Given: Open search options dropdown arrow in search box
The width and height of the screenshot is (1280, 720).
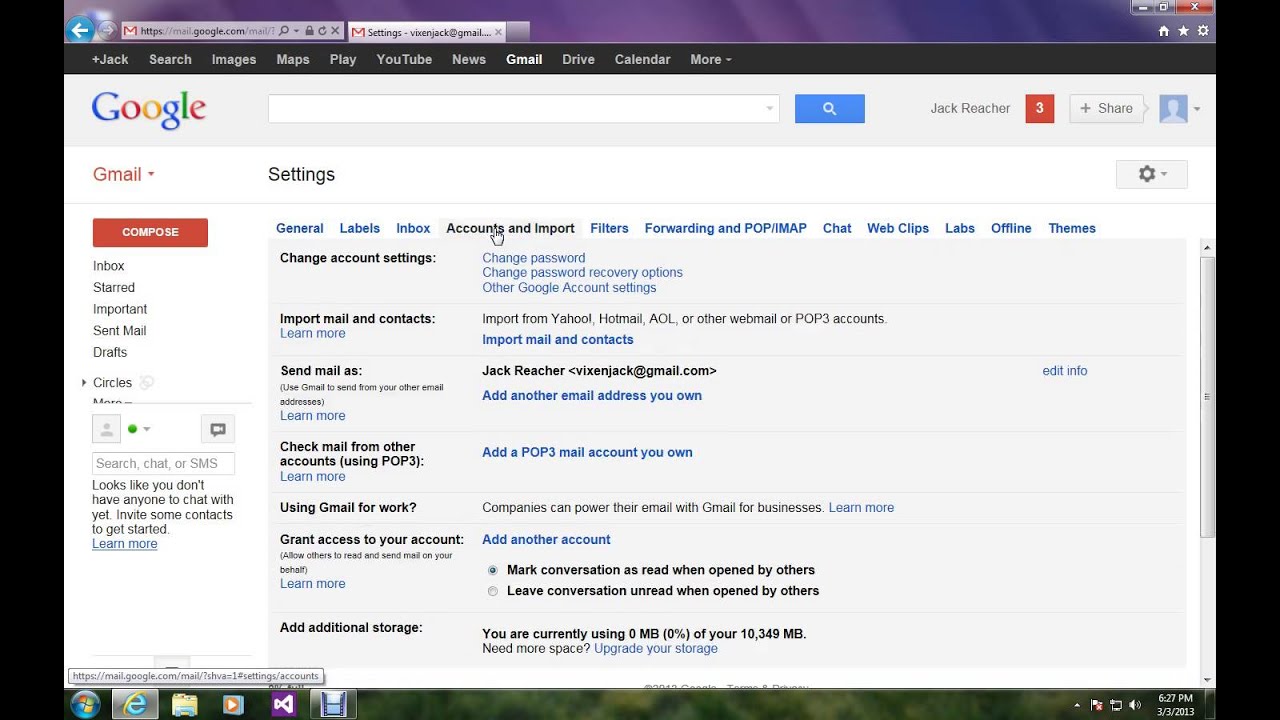Looking at the screenshot, I should (769, 109).
